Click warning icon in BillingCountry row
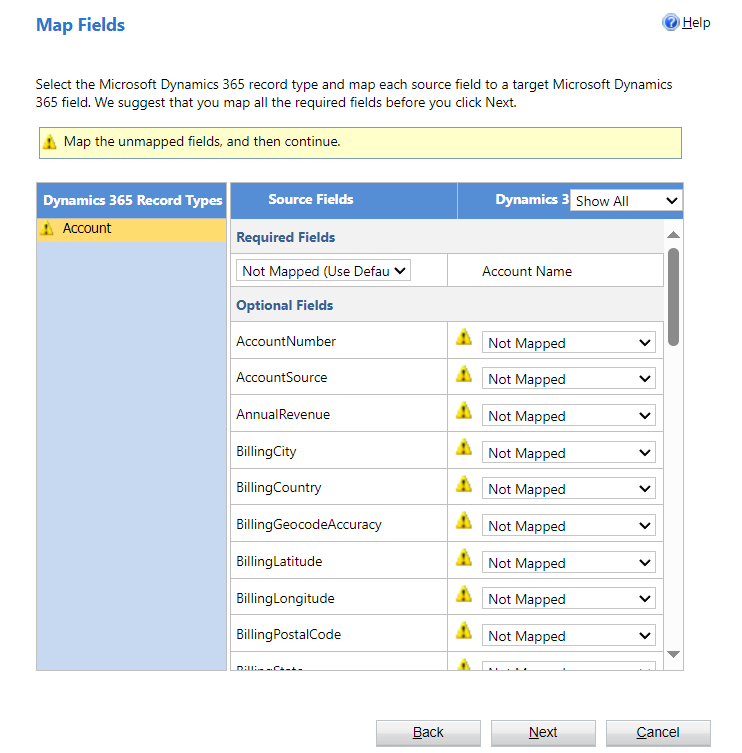742x753 pixels. click(463, 484)
